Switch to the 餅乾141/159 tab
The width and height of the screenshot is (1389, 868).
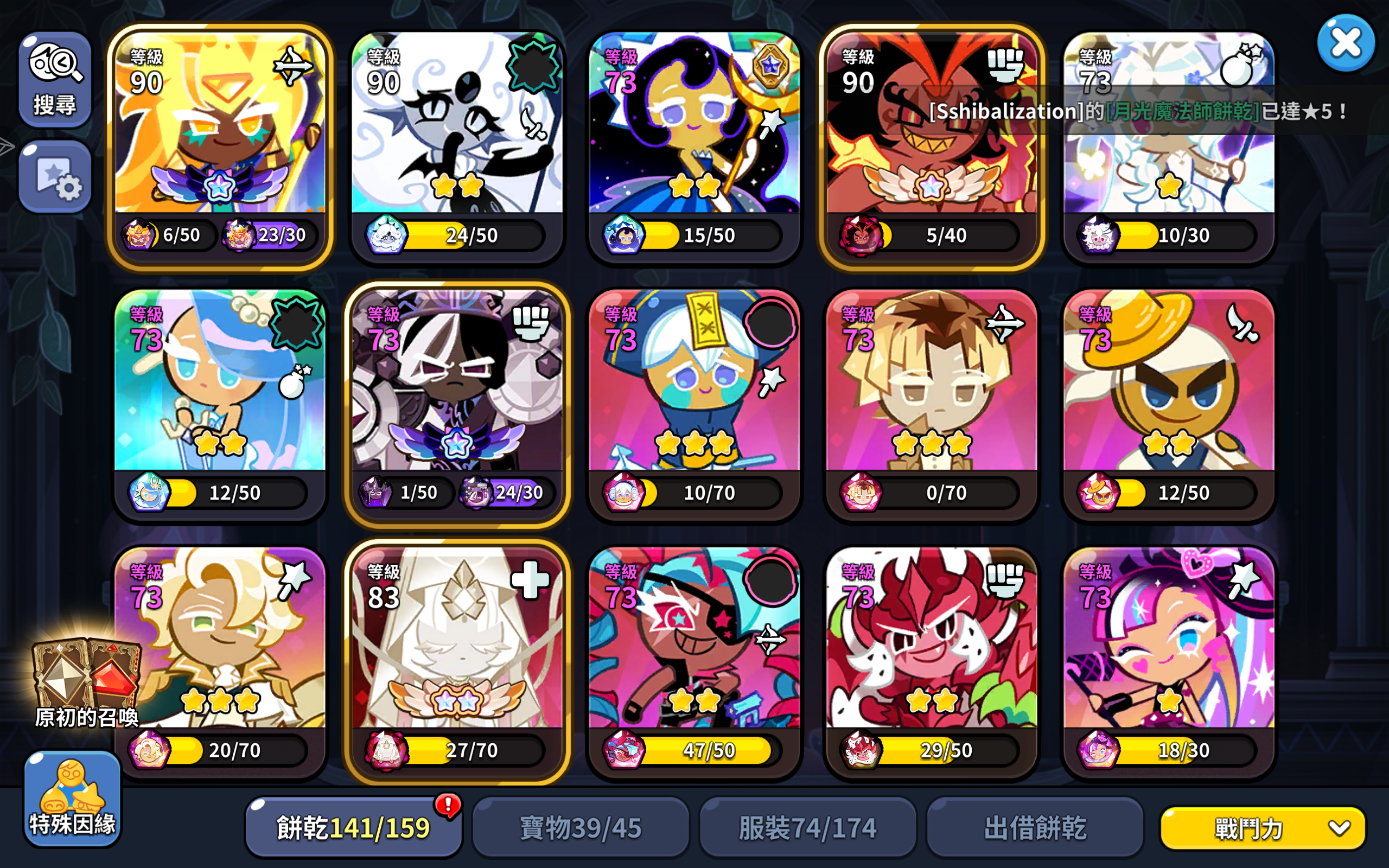point(353,827)
